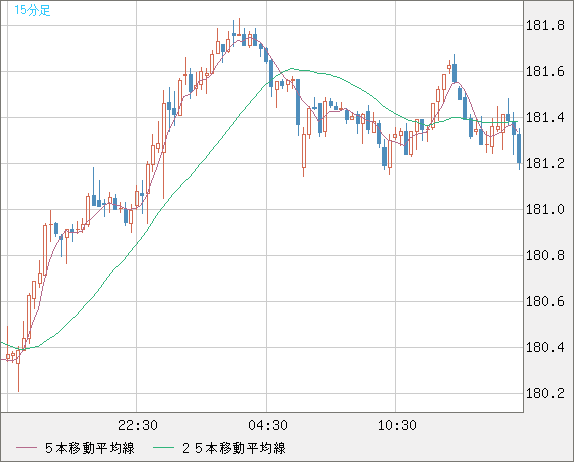Click the pink 5-period legend line sample

[26, 448]
